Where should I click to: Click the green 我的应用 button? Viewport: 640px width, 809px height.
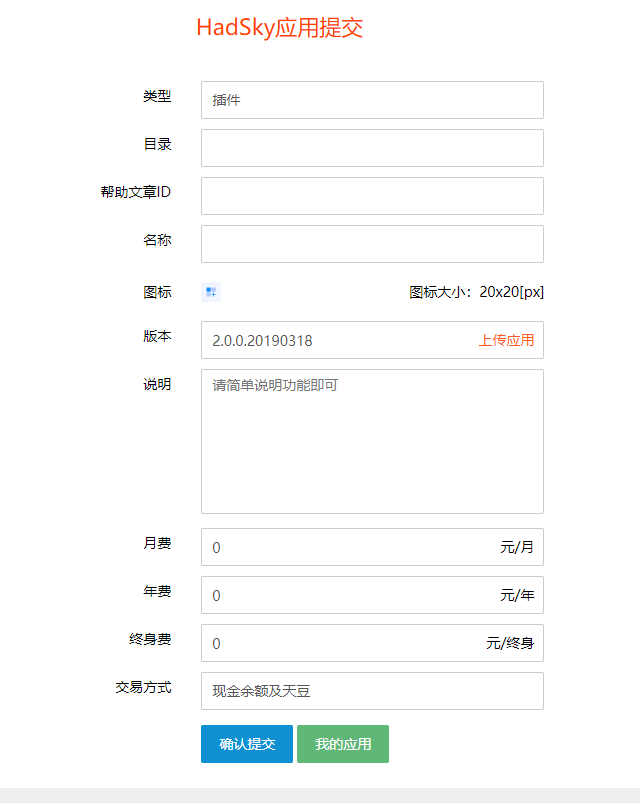pyautogui.click(x=343, y=744)
